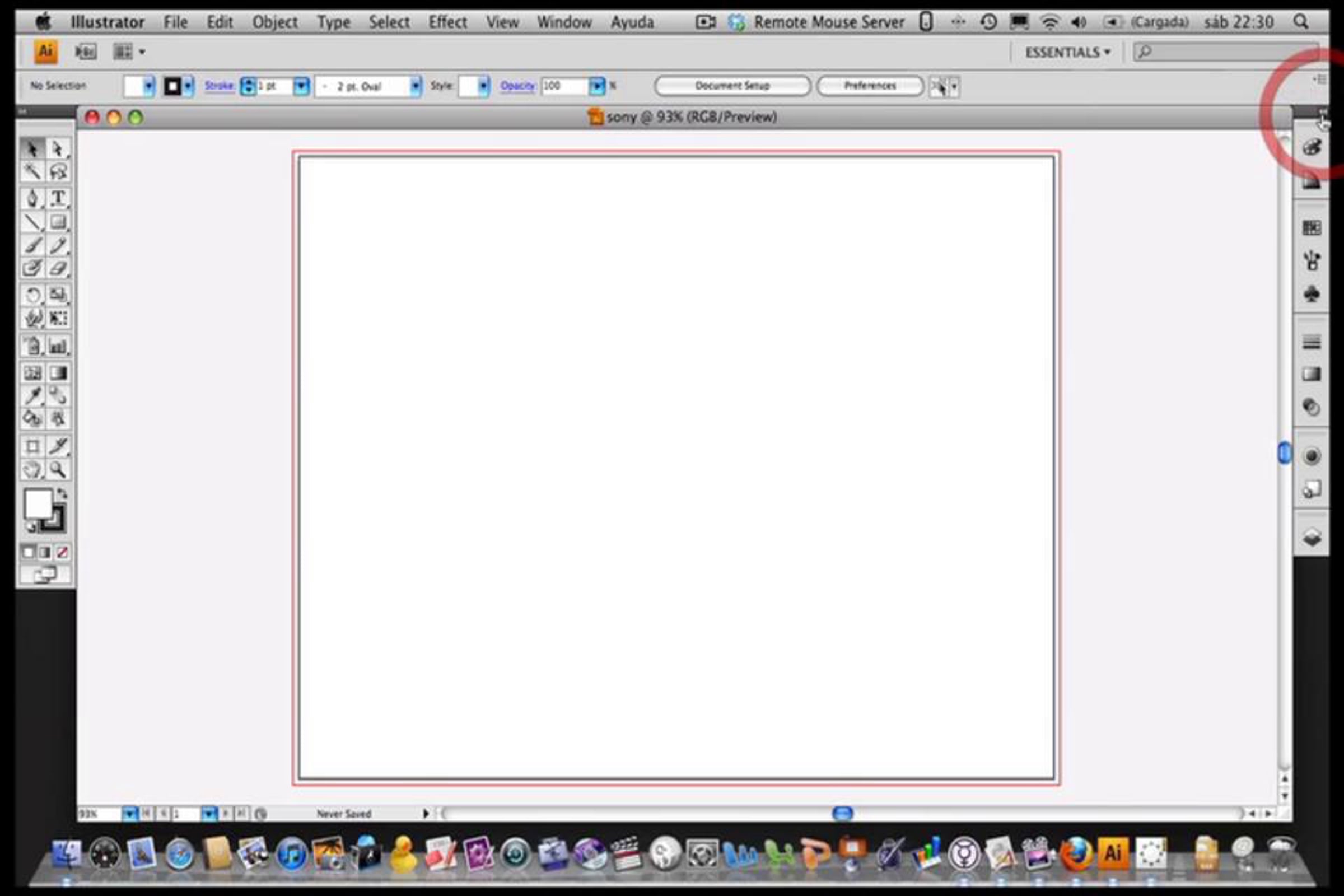1344x896 pixels.
Task: Choose the Magic Wand tool
Action: [x=32, y=171]
